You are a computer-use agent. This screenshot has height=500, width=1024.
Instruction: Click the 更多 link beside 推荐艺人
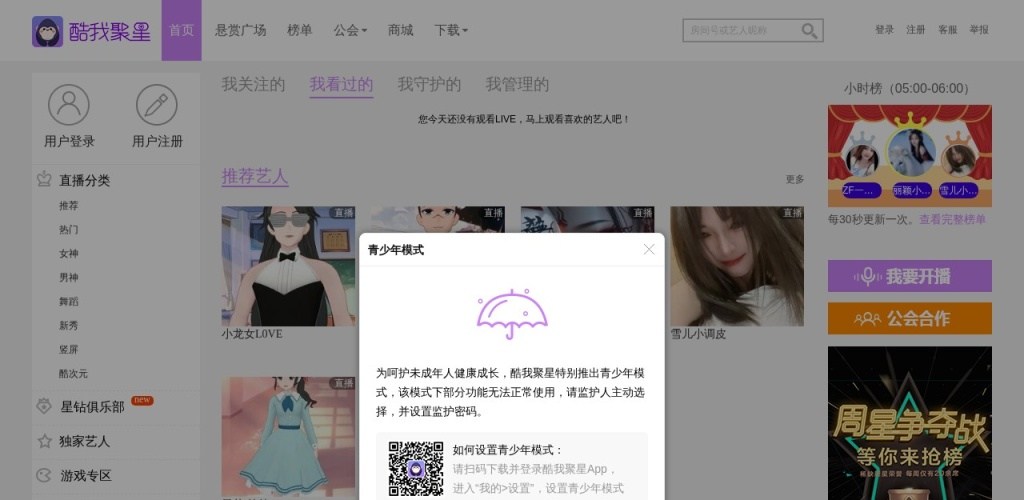[x=794, y=180]
